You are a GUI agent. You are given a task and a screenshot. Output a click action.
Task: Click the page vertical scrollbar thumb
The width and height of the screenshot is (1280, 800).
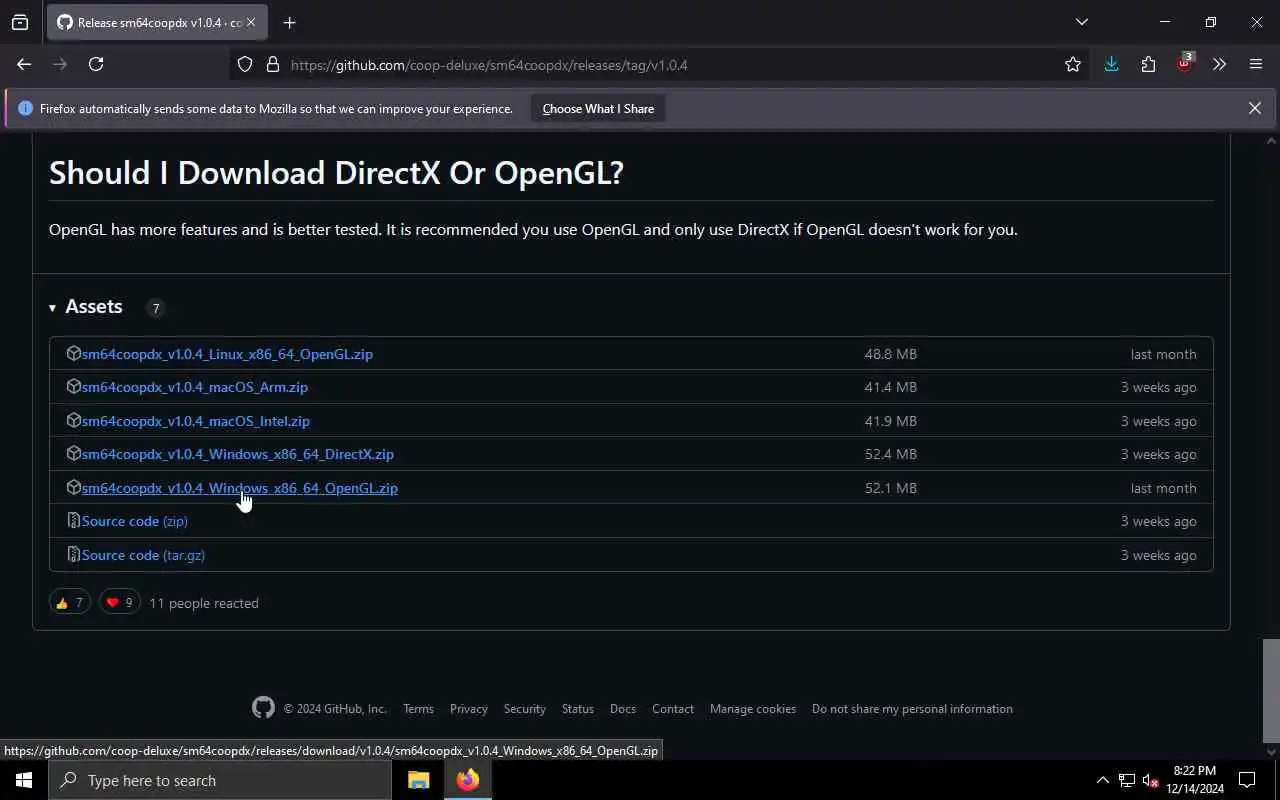pos(1271,690)
